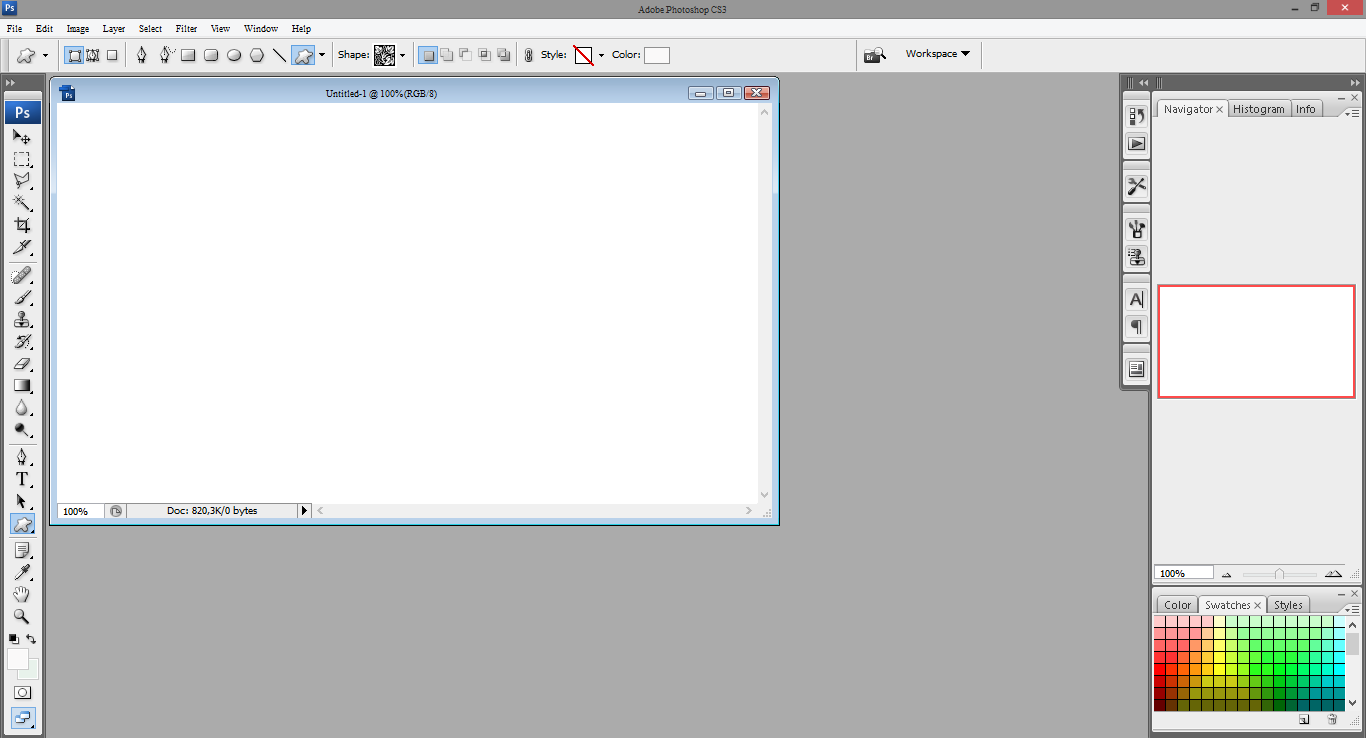
Task: Open the Filter menu
Action: tap(186, 28)
